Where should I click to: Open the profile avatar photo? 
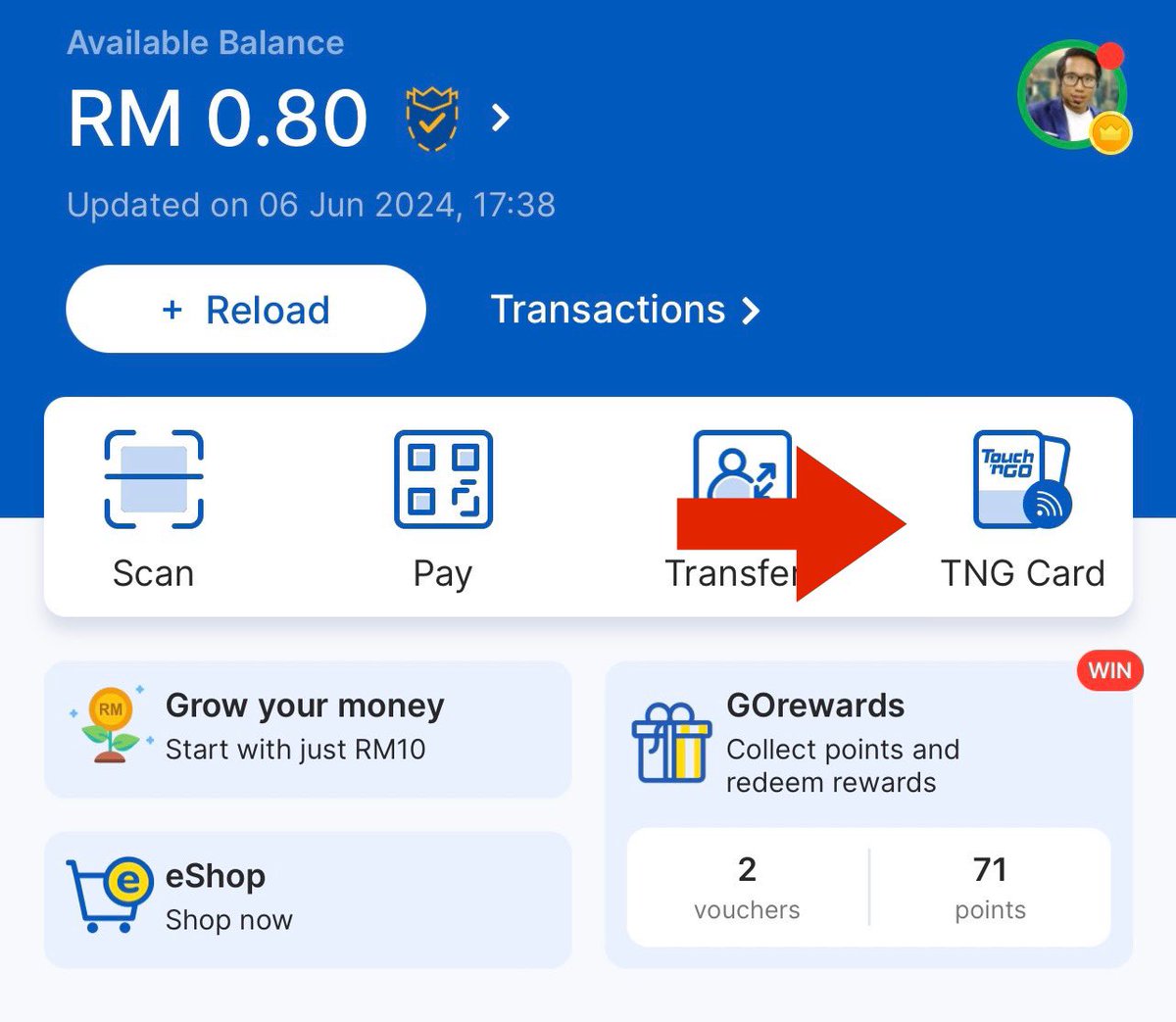[x=1073, y=94]
